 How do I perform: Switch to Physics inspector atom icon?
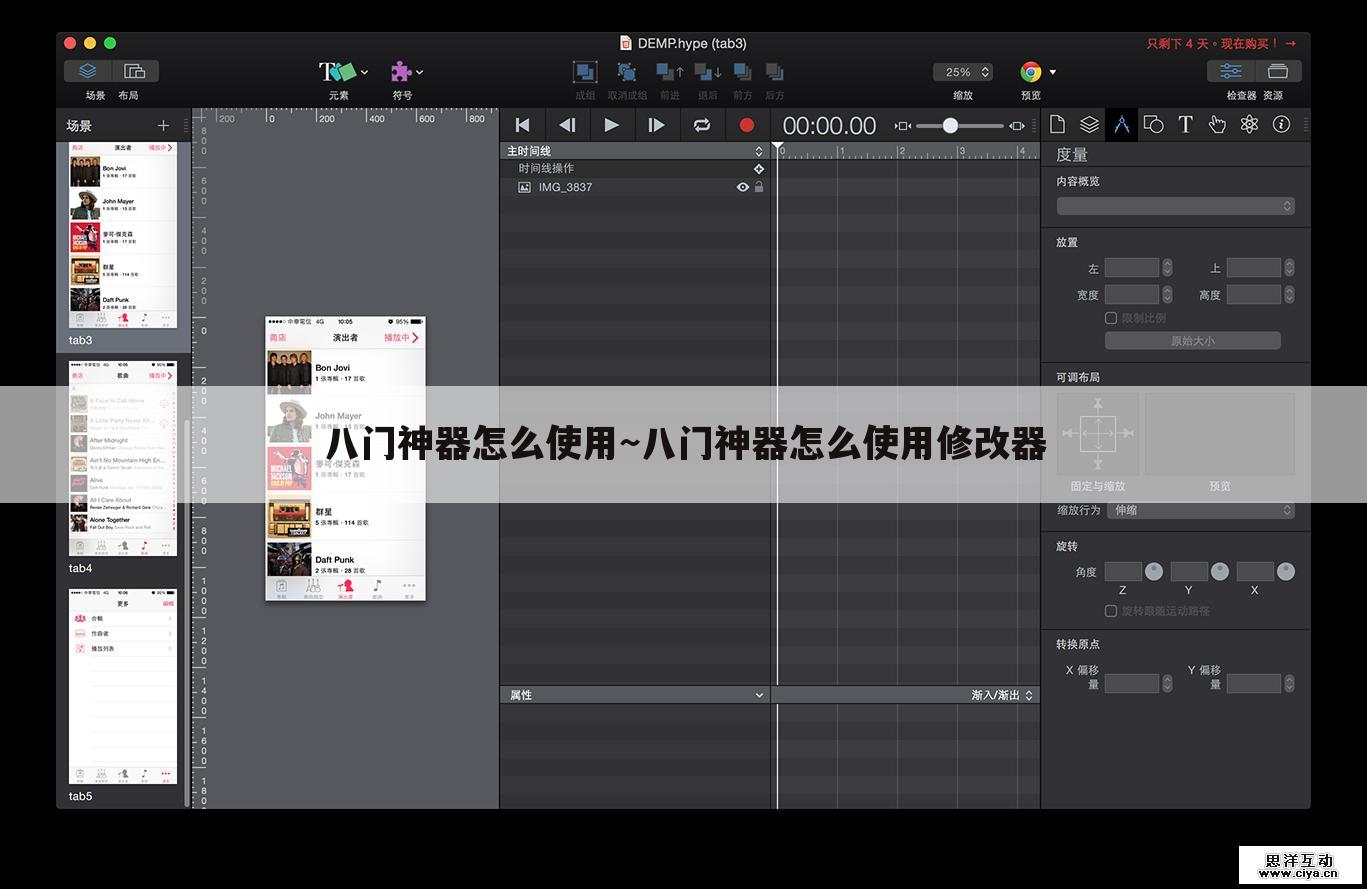point(1249,124)
